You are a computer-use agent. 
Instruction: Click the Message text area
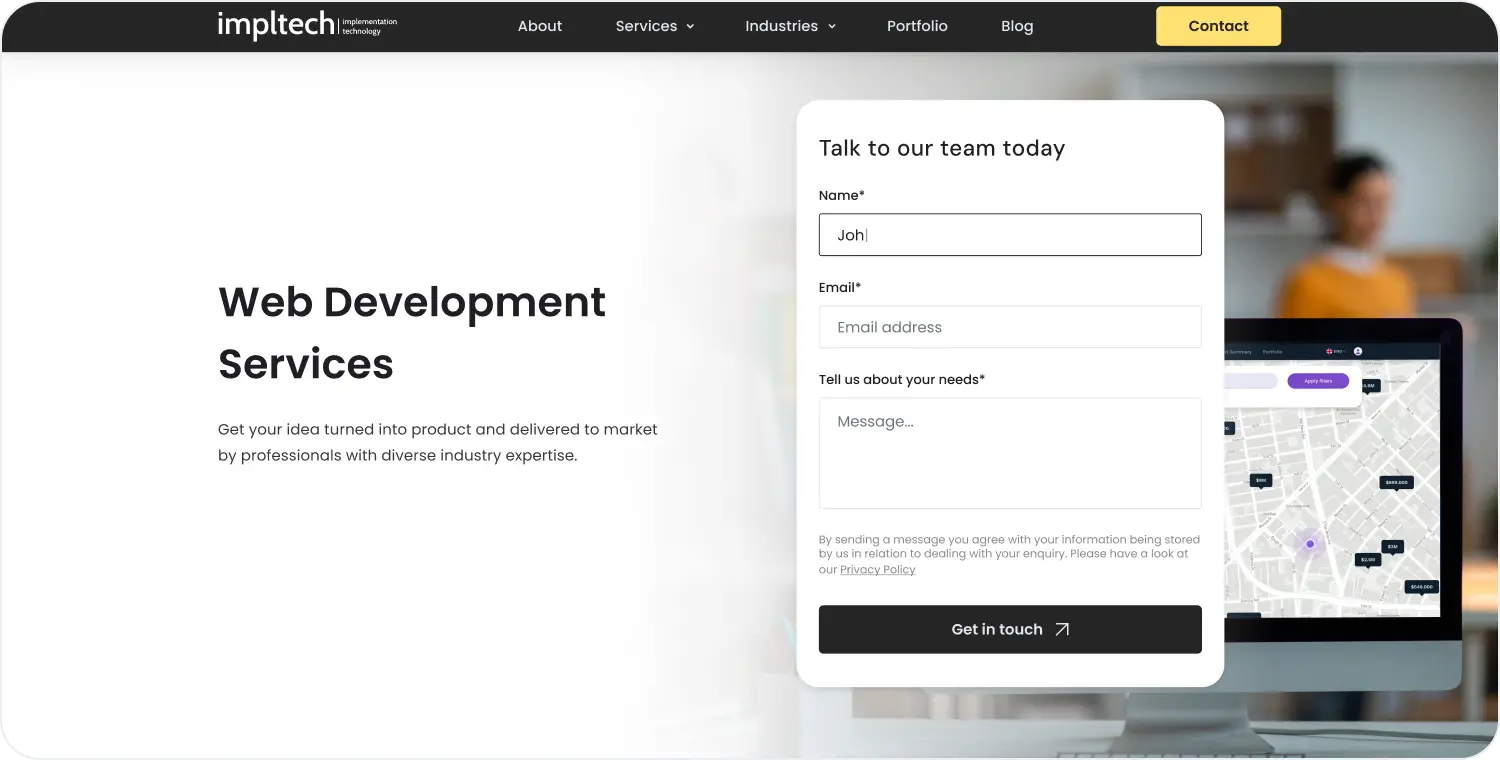[1009, 453]
